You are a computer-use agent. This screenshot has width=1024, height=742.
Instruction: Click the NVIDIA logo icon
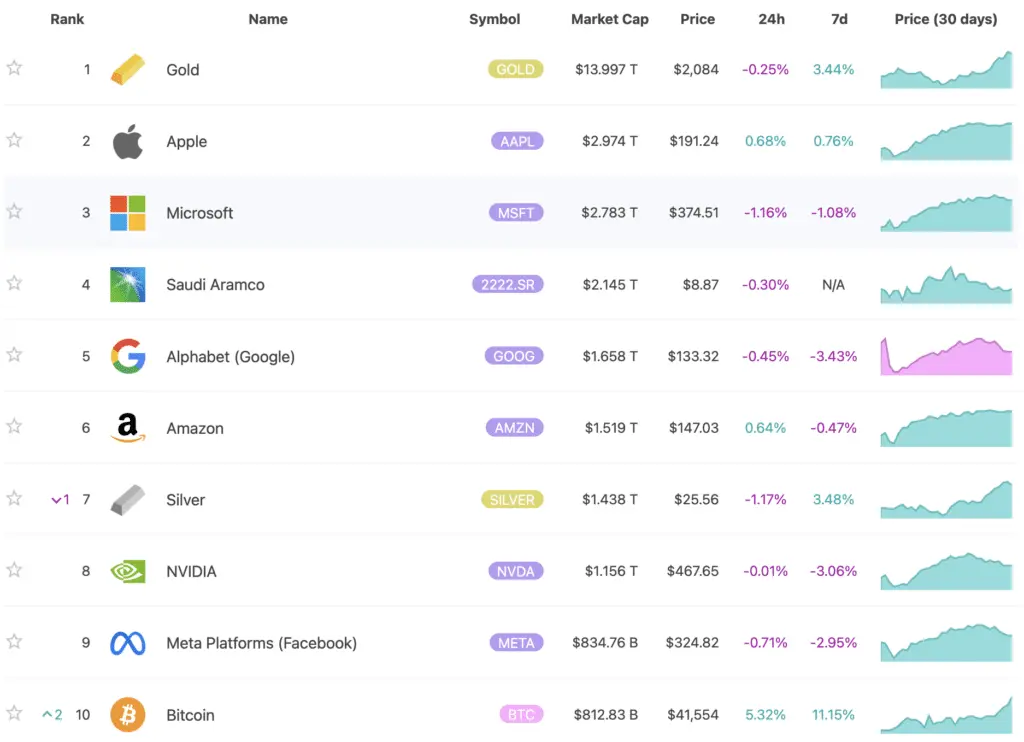click(x=127, y=571)
